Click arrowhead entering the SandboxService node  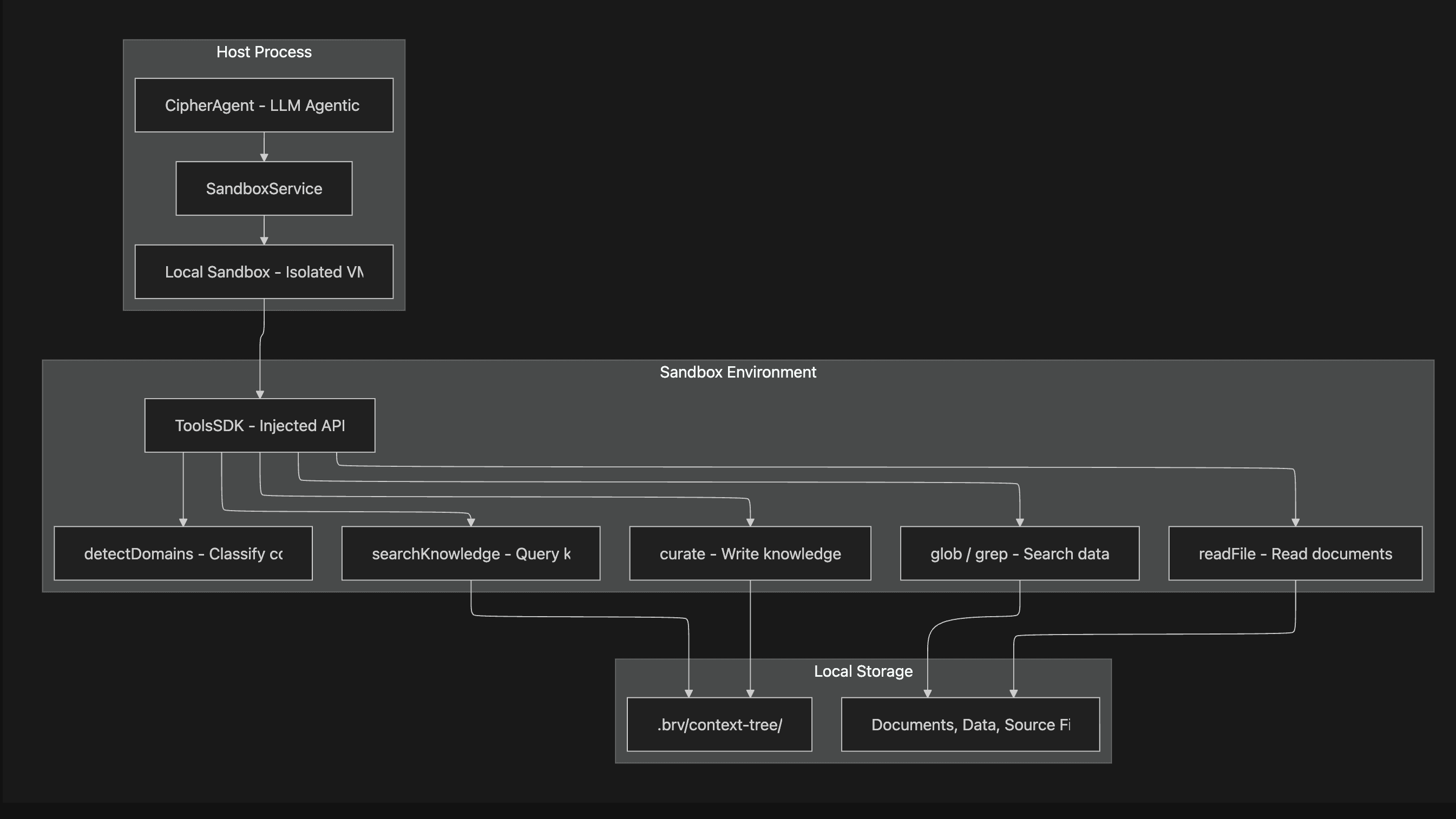264,157
